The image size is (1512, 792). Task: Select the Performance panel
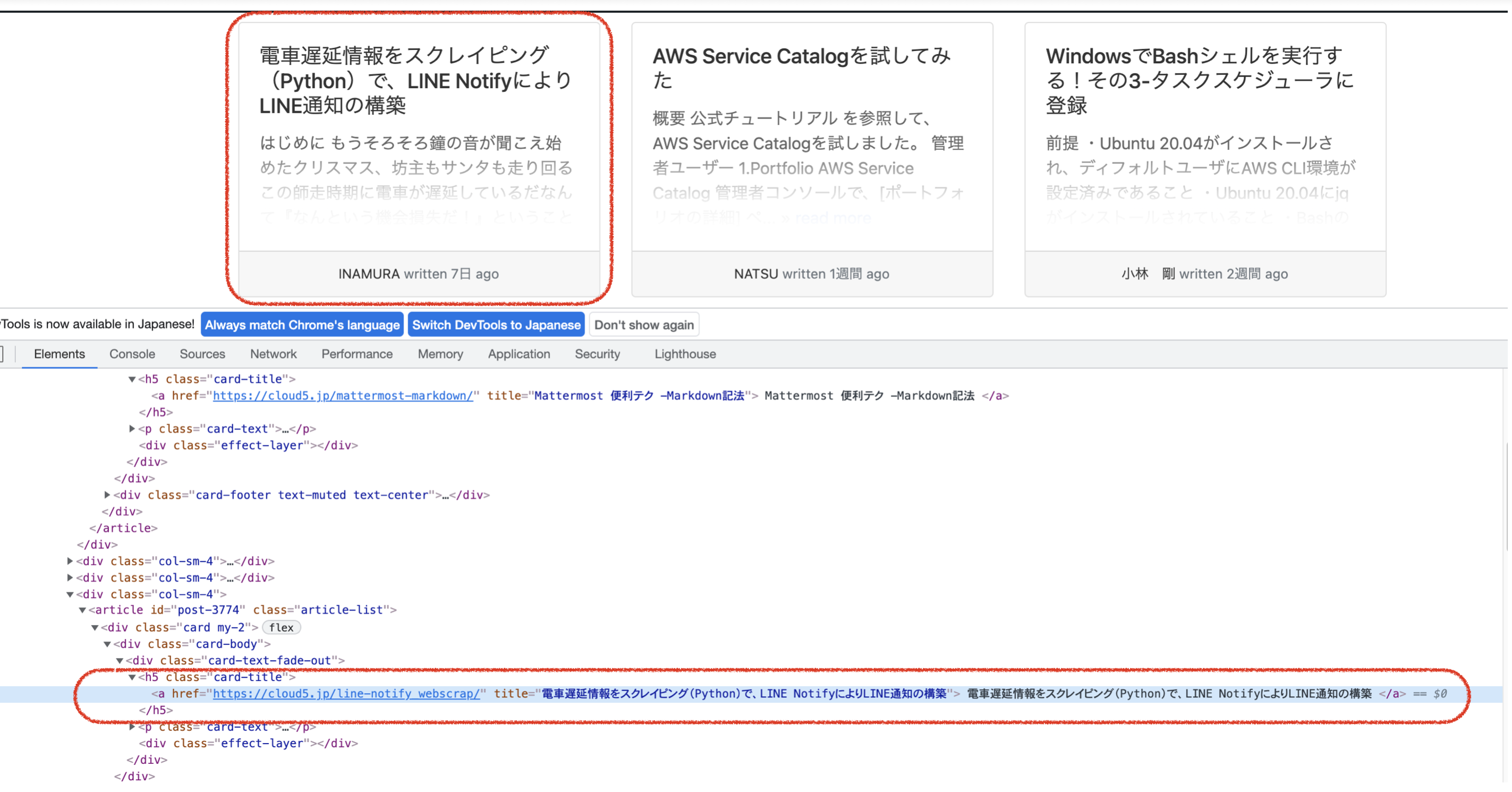coord(356,353)
